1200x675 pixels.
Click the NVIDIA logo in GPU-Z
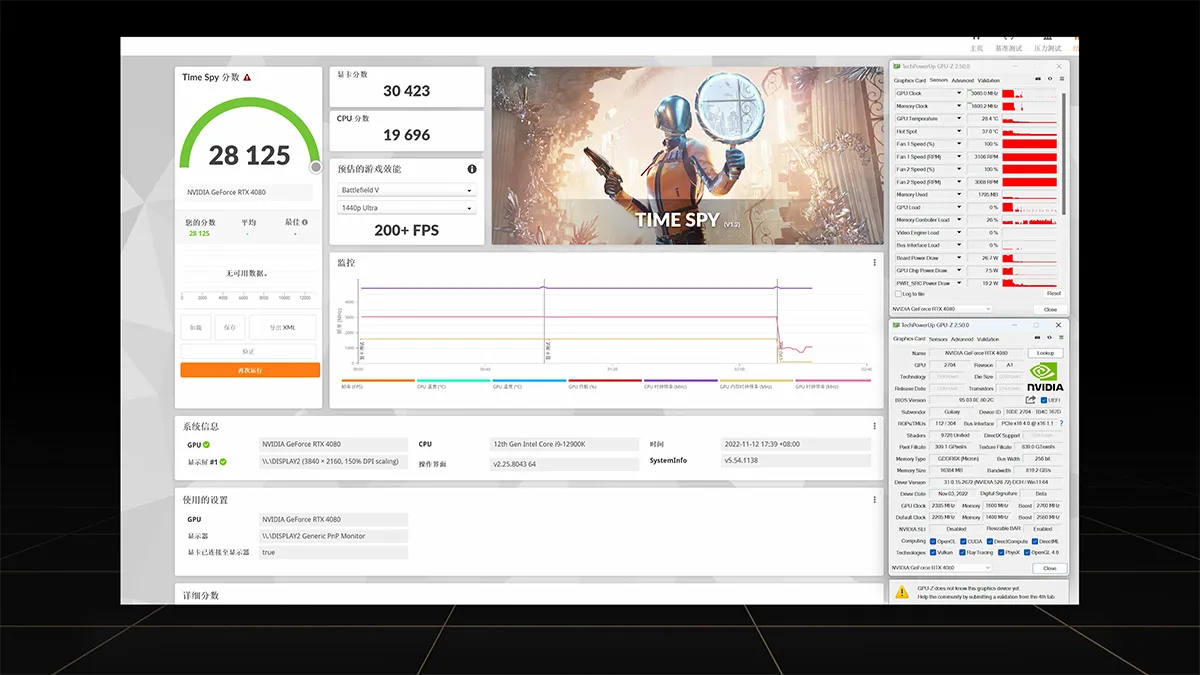[x=1046, y=376]
